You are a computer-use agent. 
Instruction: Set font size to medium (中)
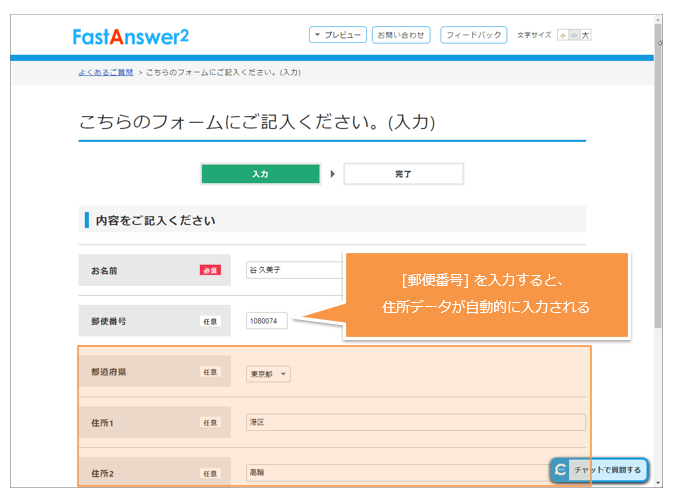tap(574, 35)
